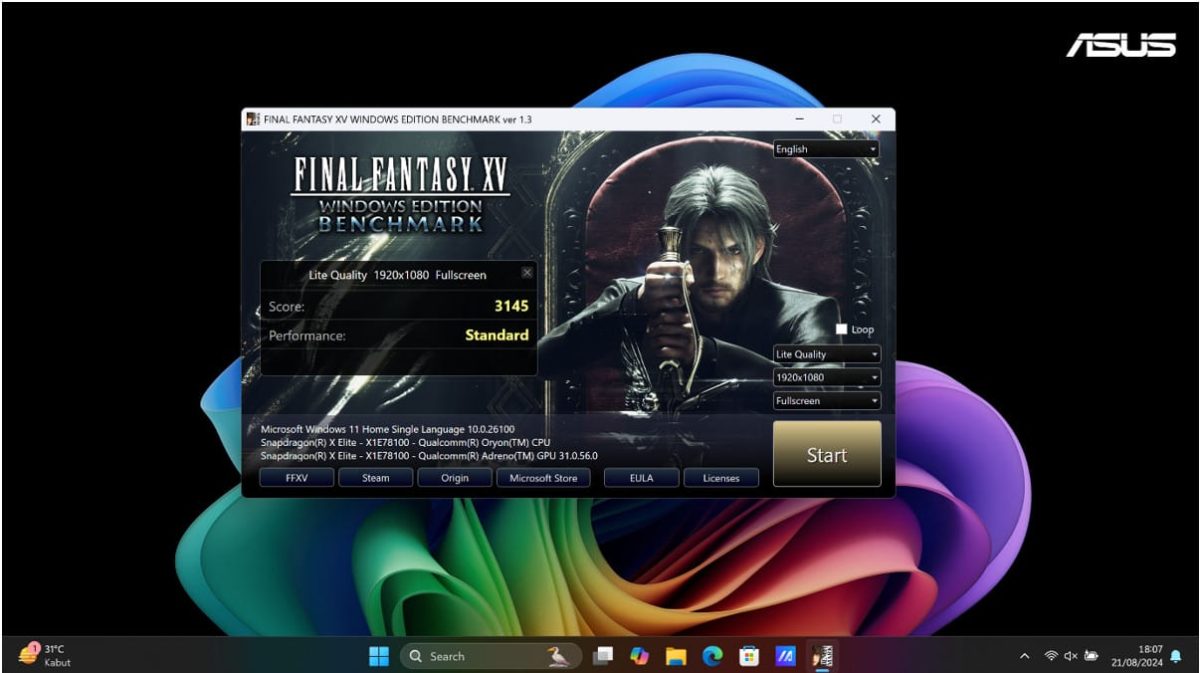Close the Final Fantasy XV Benchmark window

[876, 119]
